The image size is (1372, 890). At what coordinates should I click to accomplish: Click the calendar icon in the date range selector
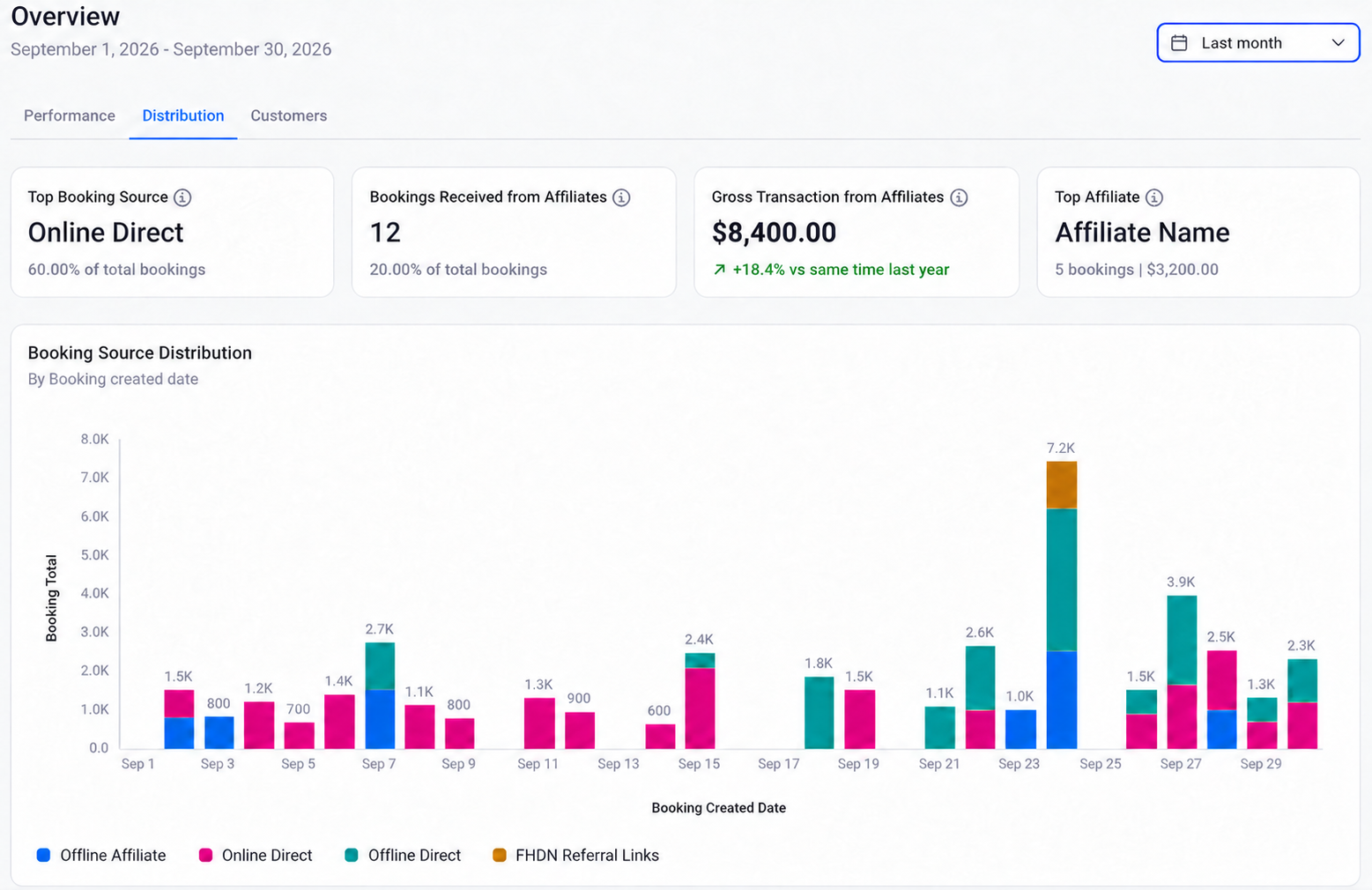click(1179, 43)
